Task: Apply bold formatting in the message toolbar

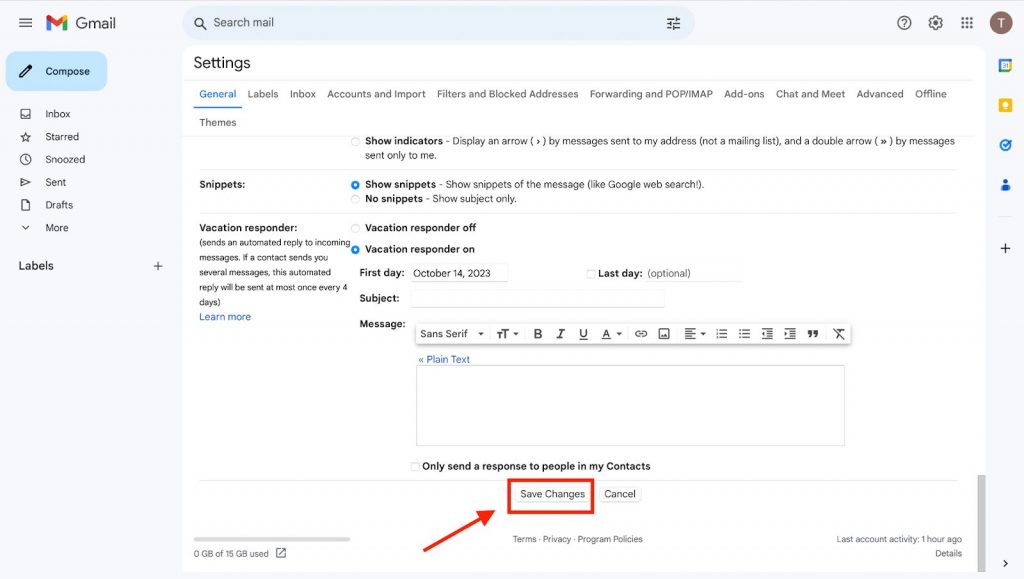Action: (x=537, y=333)
